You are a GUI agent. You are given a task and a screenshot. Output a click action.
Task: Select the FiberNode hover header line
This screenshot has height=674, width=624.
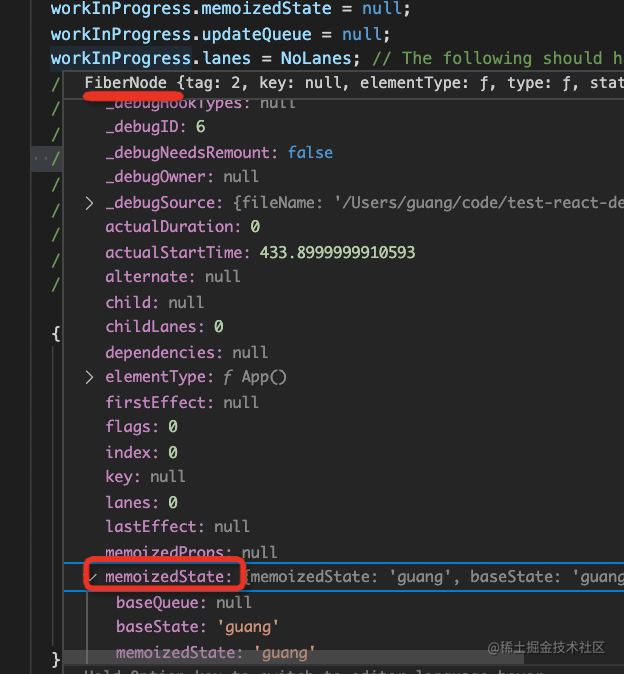pos(344,83)
